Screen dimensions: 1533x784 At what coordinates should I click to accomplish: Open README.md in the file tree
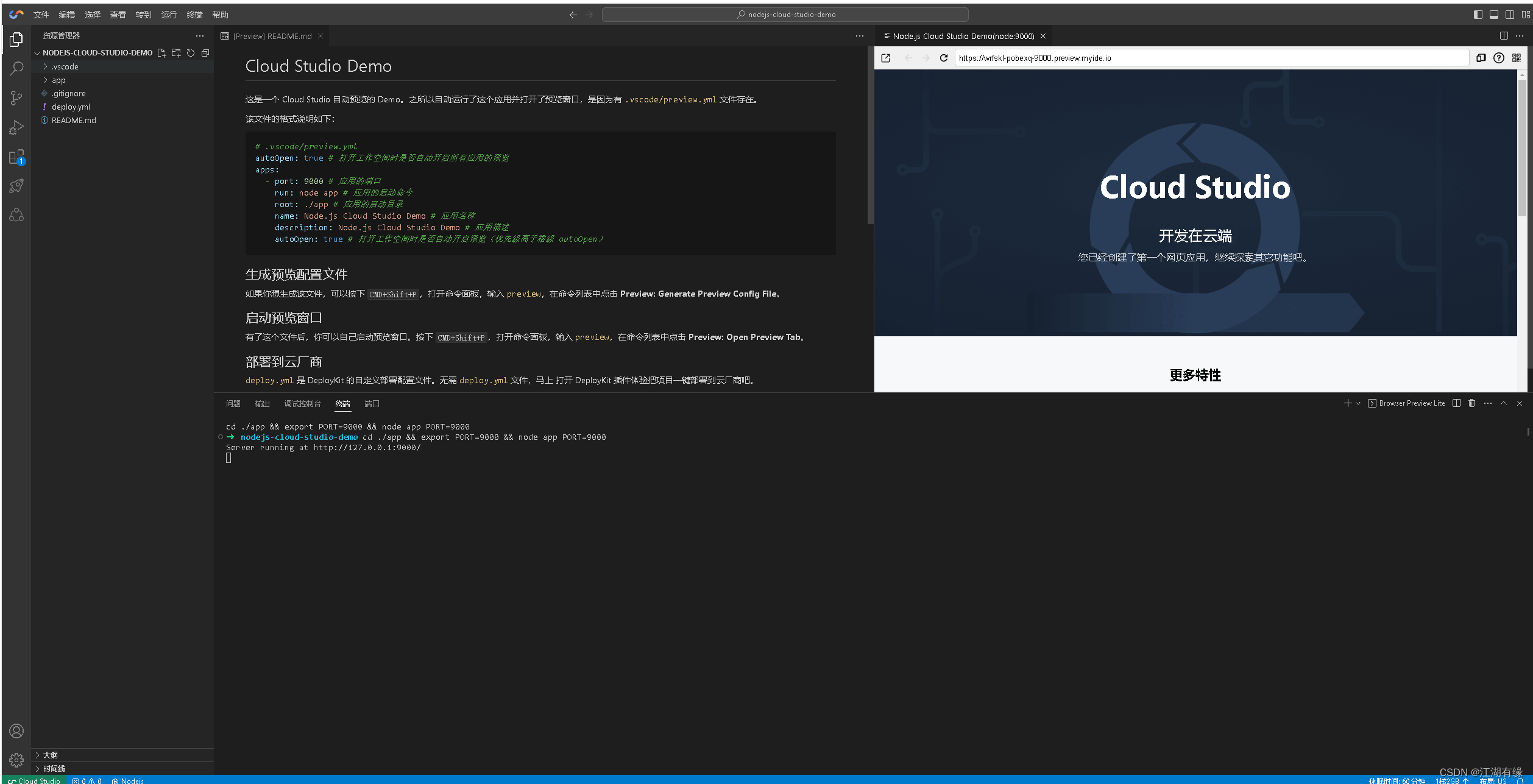coord(74,121)
